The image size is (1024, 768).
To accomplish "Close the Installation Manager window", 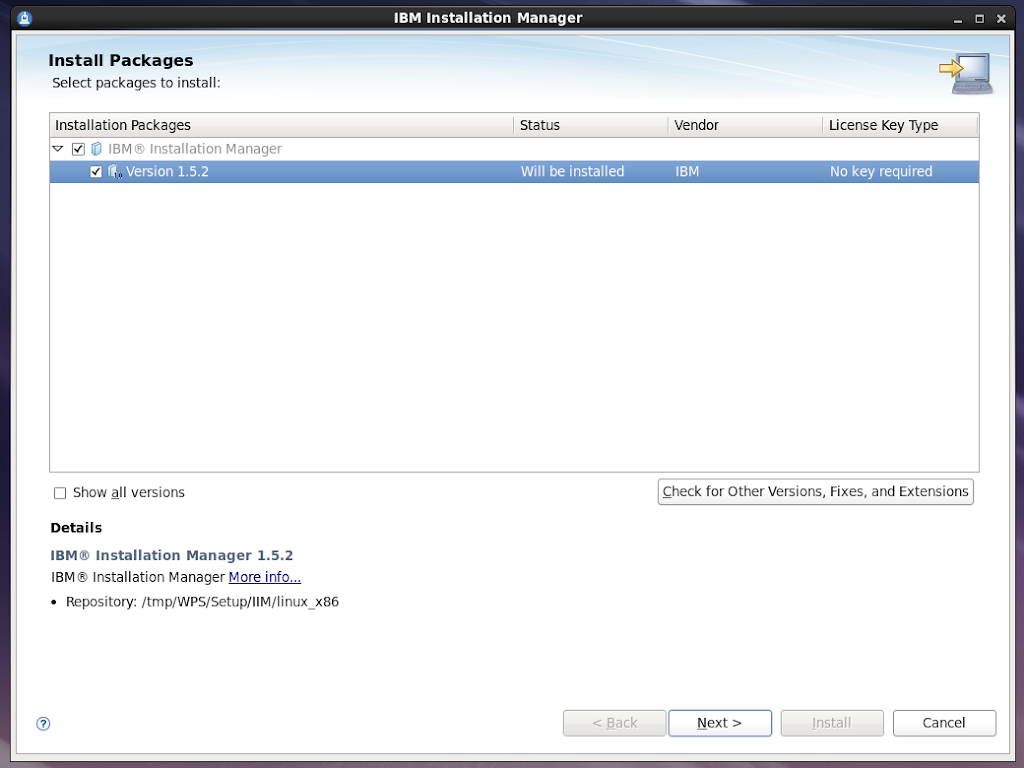I will (x=1001, y=18).
